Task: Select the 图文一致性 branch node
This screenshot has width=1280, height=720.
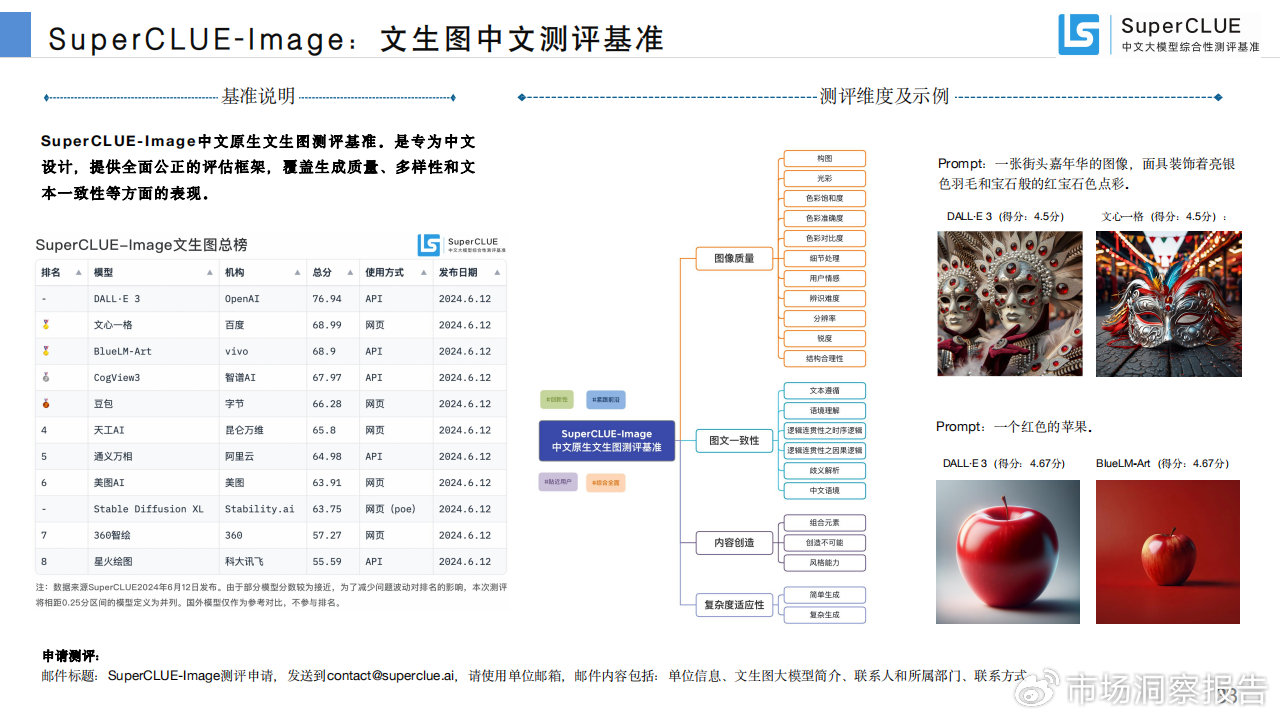Action: [x=735, y=440]
